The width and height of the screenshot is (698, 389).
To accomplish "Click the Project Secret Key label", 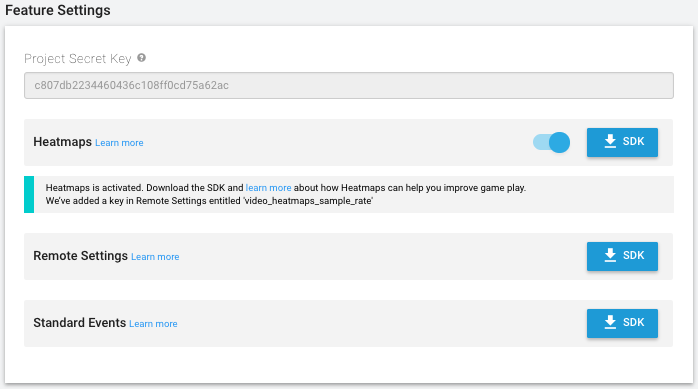I will 78,59.
